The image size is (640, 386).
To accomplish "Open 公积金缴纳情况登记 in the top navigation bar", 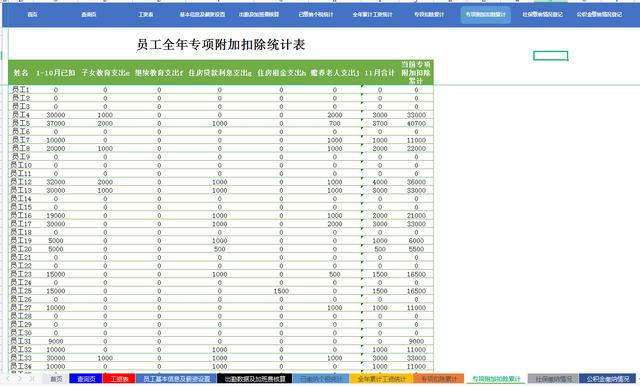I will [x=599, y=14].
